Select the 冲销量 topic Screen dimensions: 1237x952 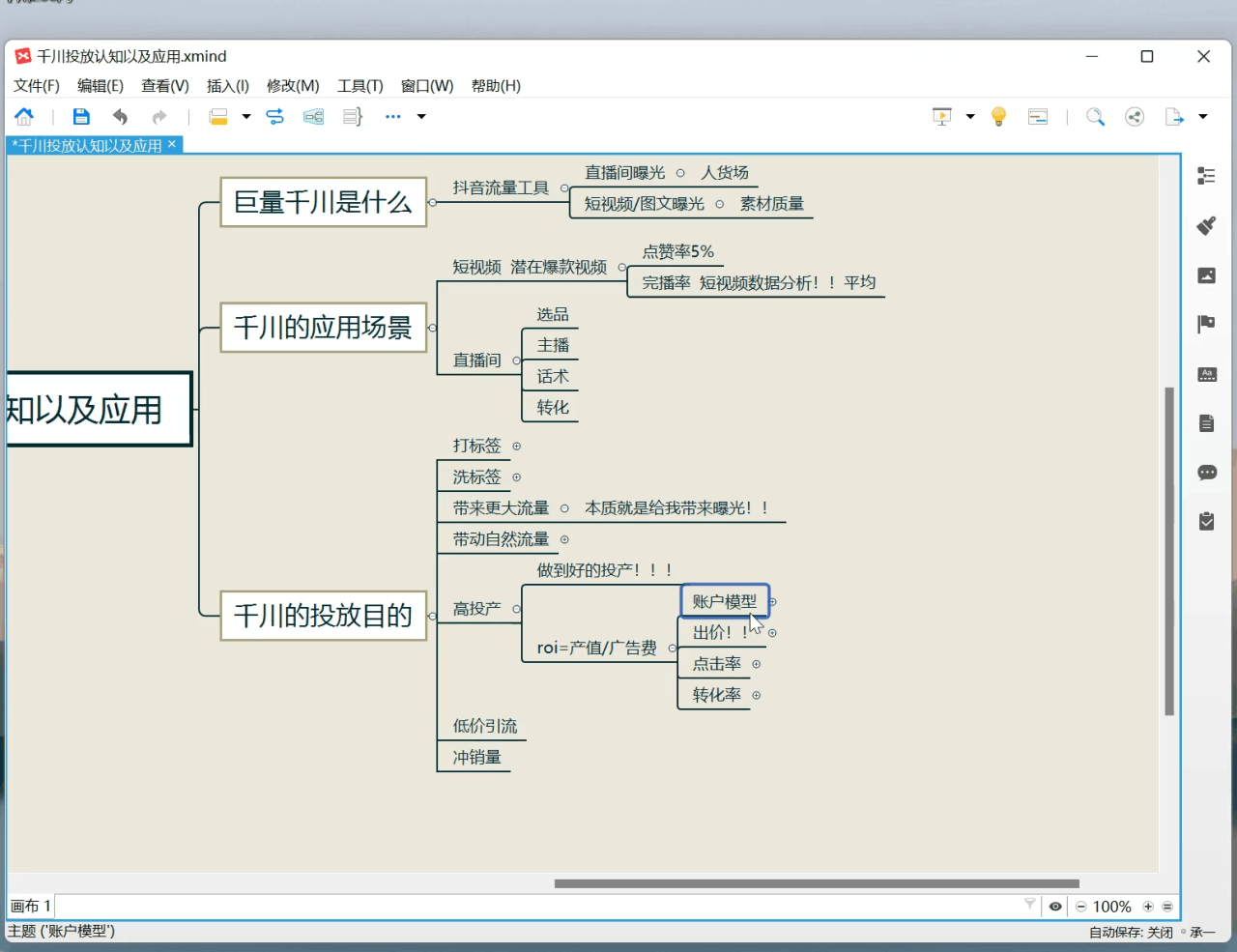[477, 757]
